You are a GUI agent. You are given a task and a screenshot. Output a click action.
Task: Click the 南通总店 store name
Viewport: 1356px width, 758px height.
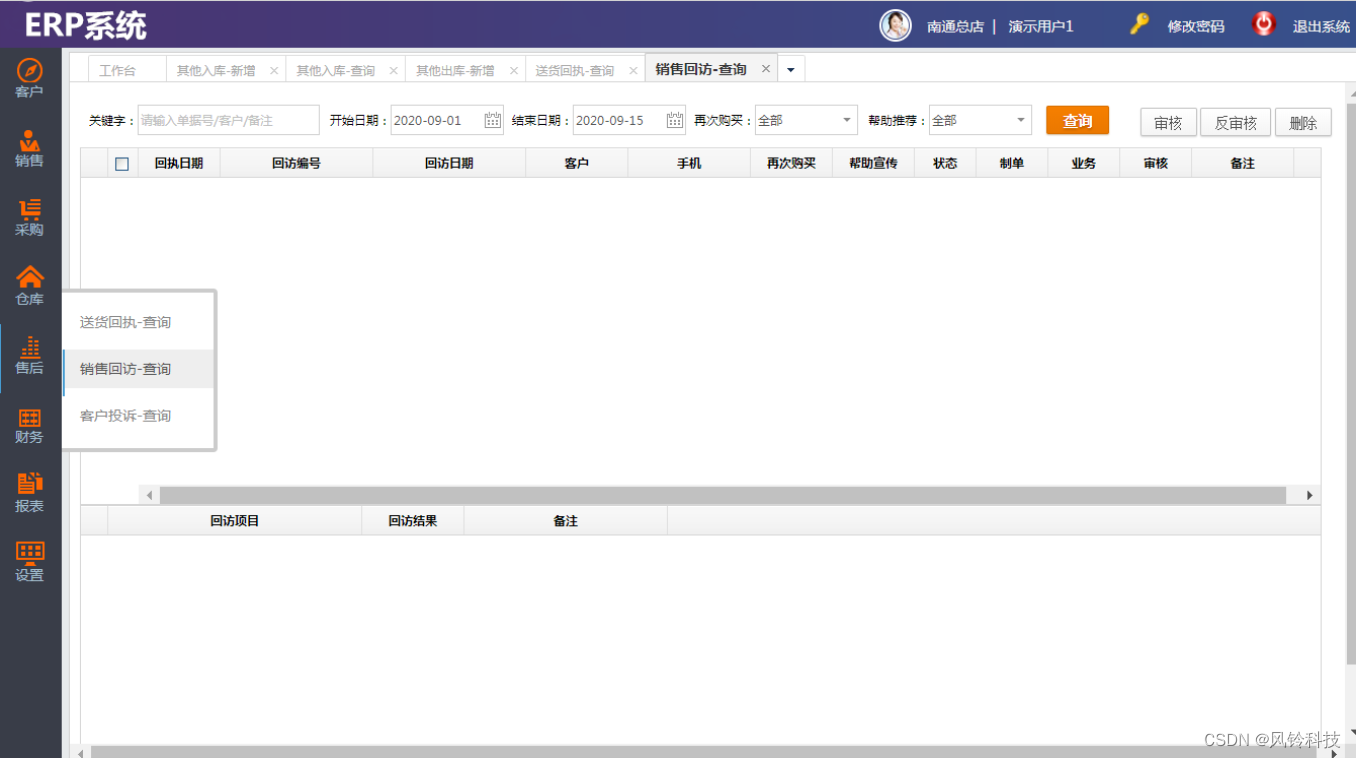pos(955,26)
